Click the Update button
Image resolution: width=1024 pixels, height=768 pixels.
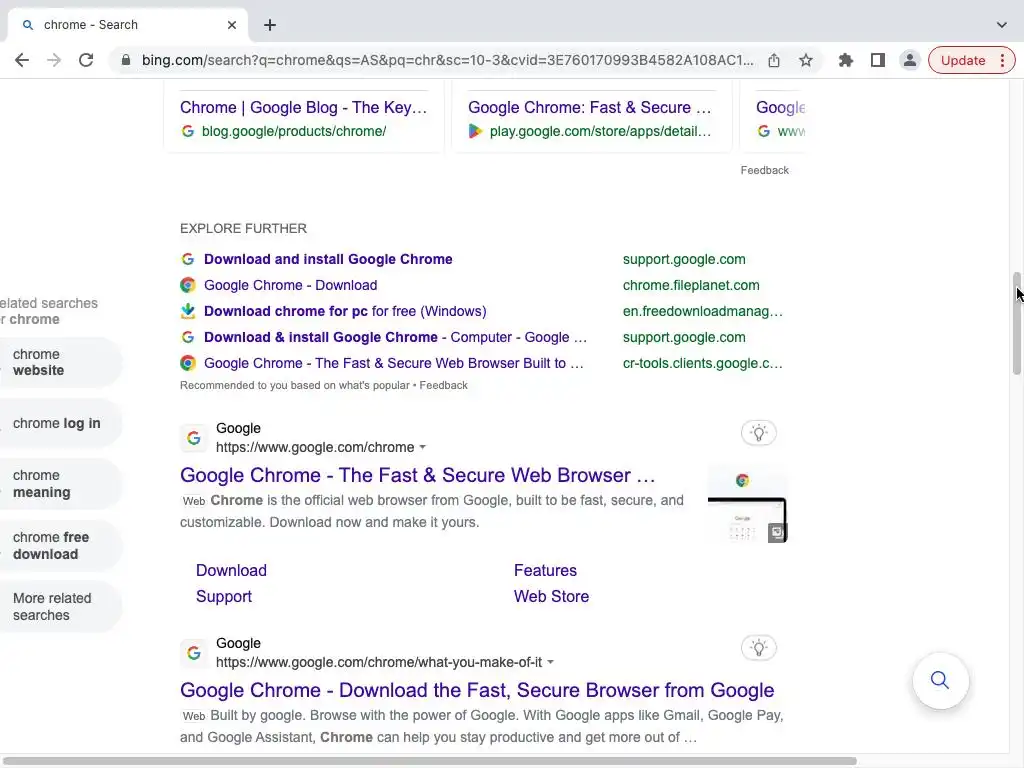point(964,60)
